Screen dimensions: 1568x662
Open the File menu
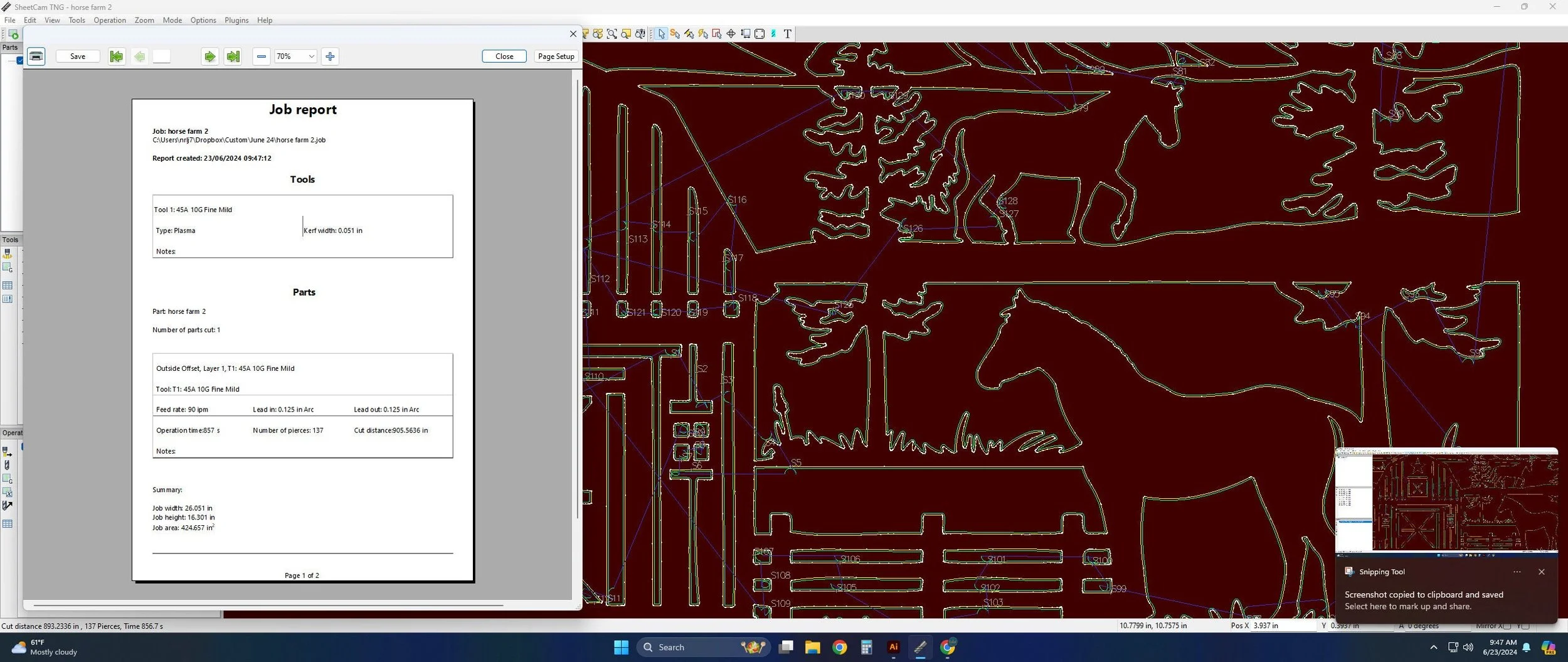coord(10,20)
